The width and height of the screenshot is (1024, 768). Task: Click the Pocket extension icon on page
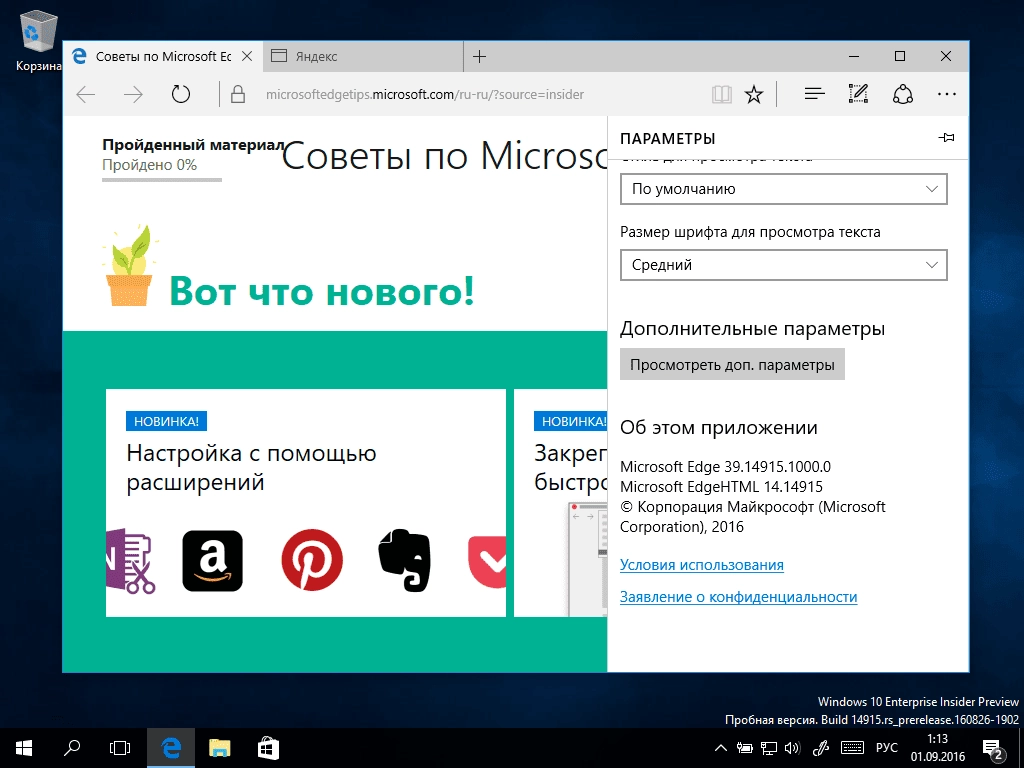(487, 562)
